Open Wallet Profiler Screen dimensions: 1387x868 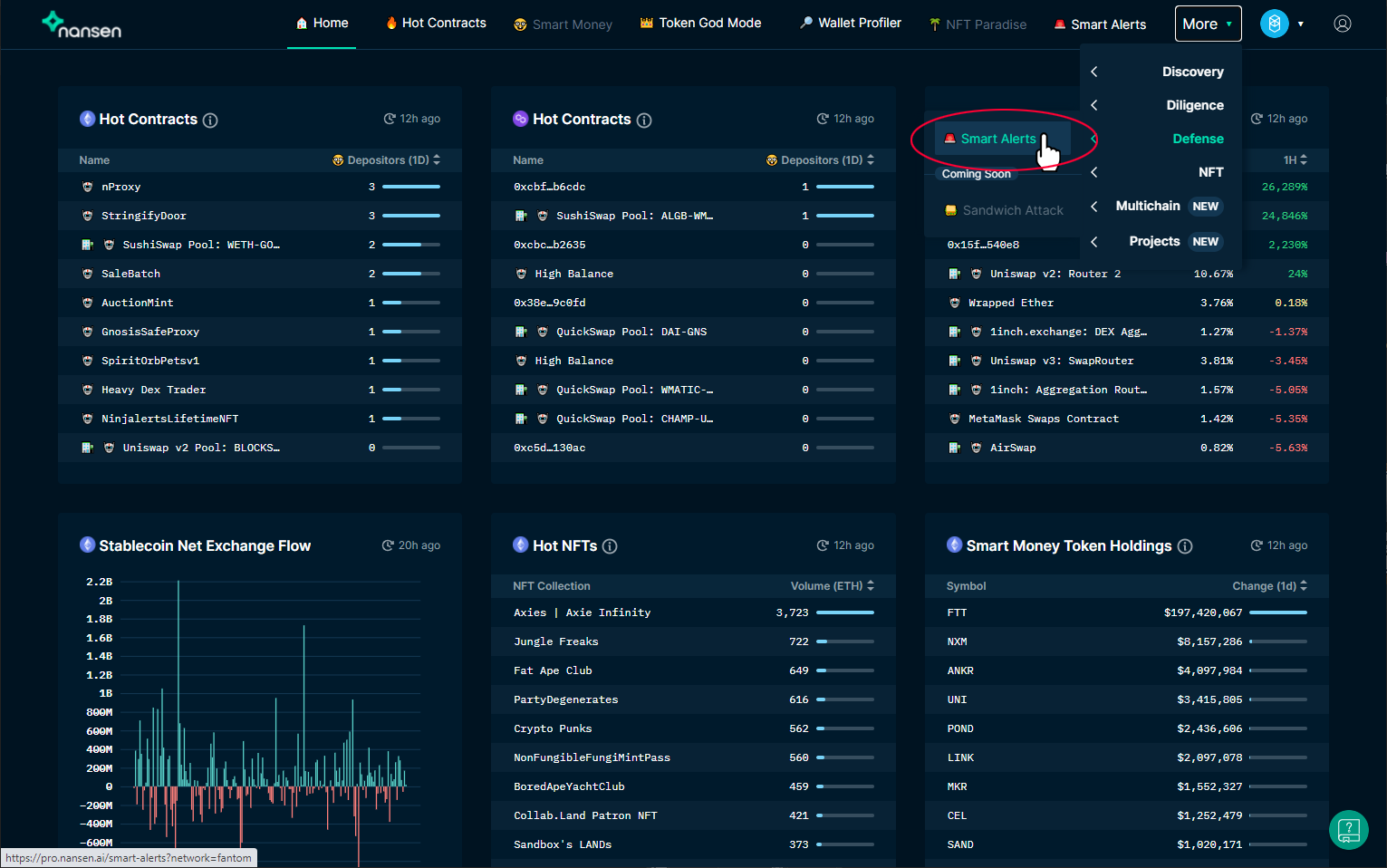pyautogui.click(x=851, y=24)
